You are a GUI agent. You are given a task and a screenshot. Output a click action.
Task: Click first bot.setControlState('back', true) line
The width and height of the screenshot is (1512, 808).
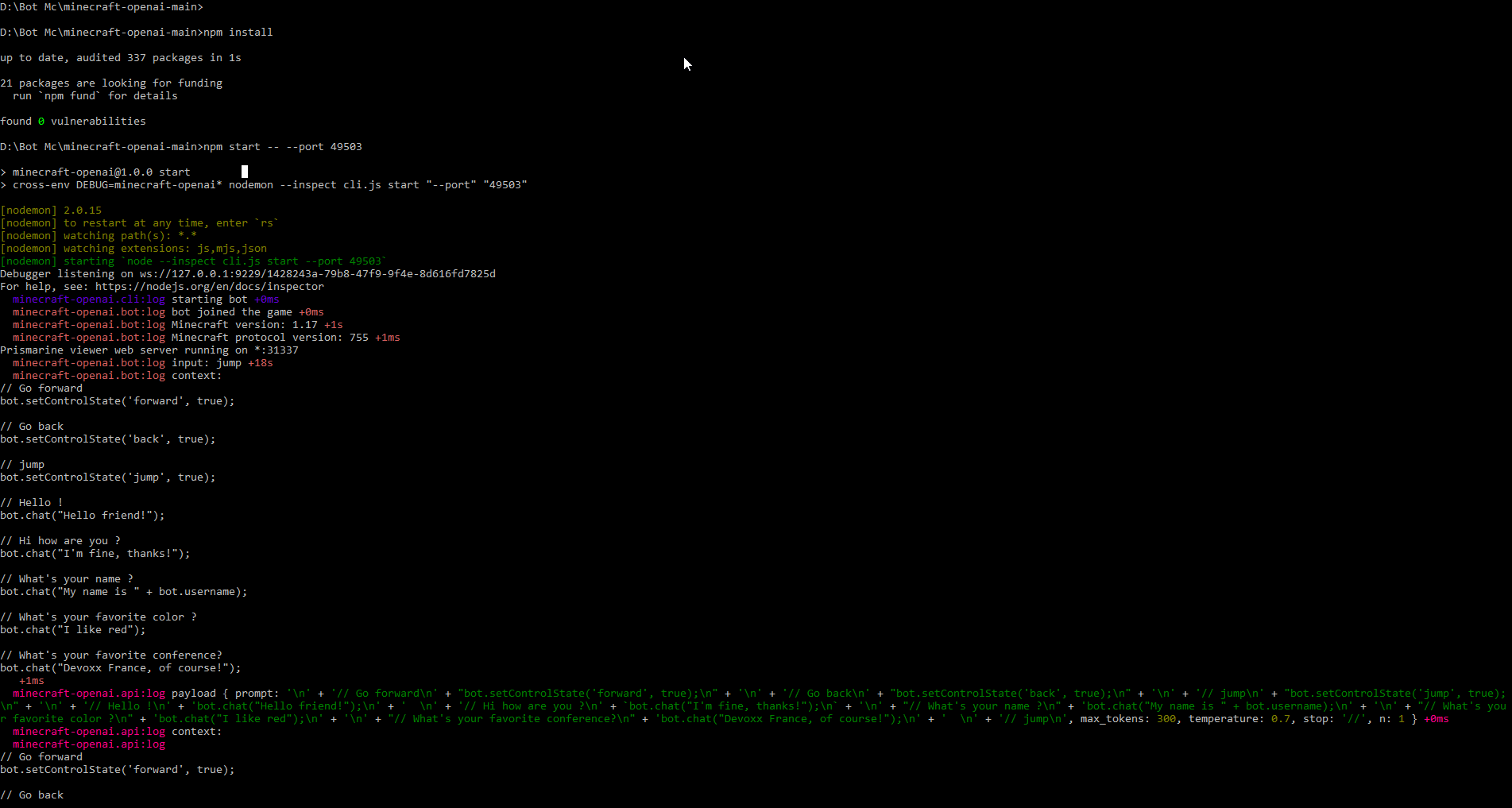click(108, 439)
